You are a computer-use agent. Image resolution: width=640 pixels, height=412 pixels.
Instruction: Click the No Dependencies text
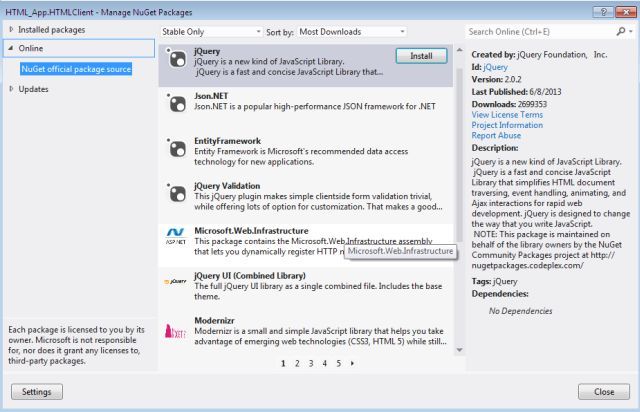pos(520,311)
